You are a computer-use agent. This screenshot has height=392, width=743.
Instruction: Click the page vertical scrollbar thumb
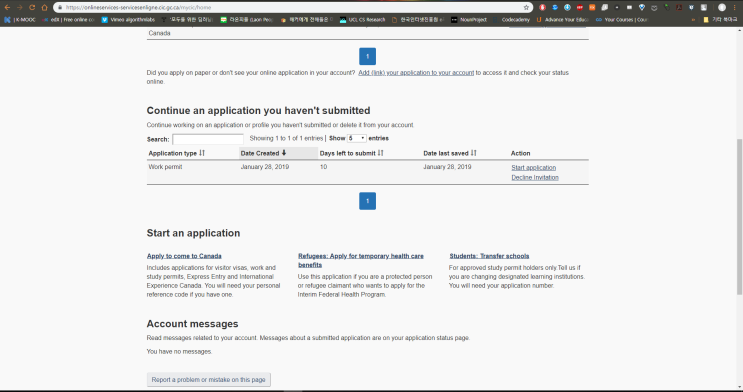(739, 217)
